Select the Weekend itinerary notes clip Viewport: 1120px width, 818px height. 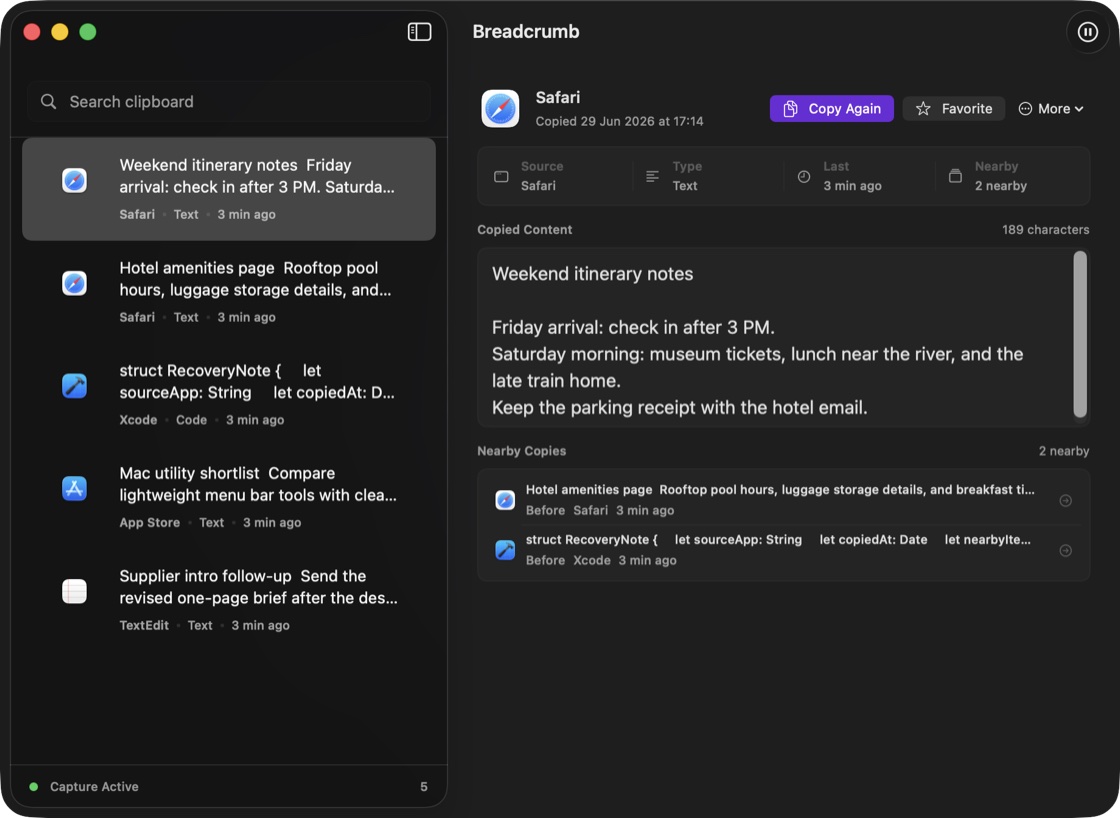click(229, 189)
